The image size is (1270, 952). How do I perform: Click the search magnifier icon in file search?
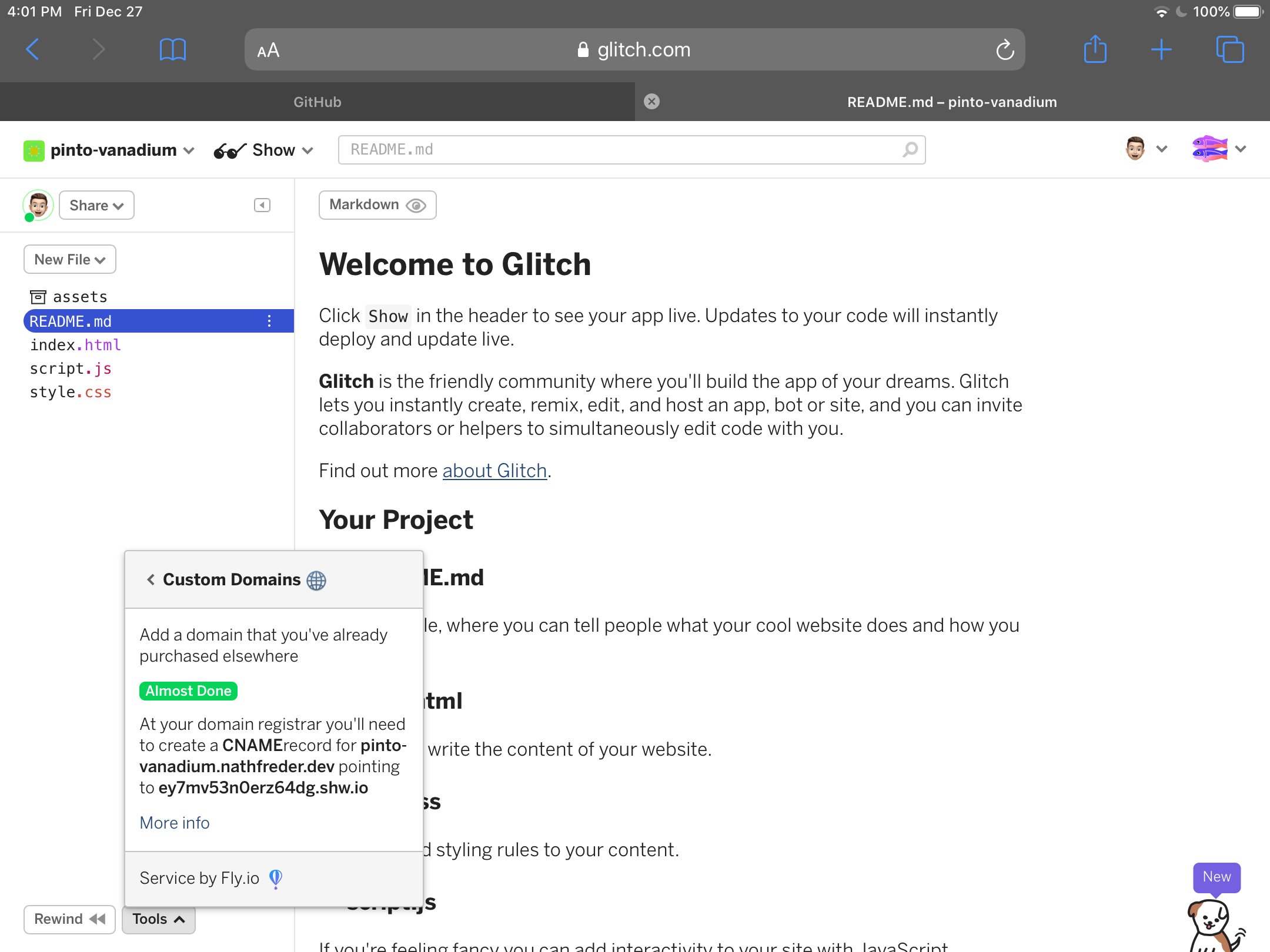coord(910,150)
